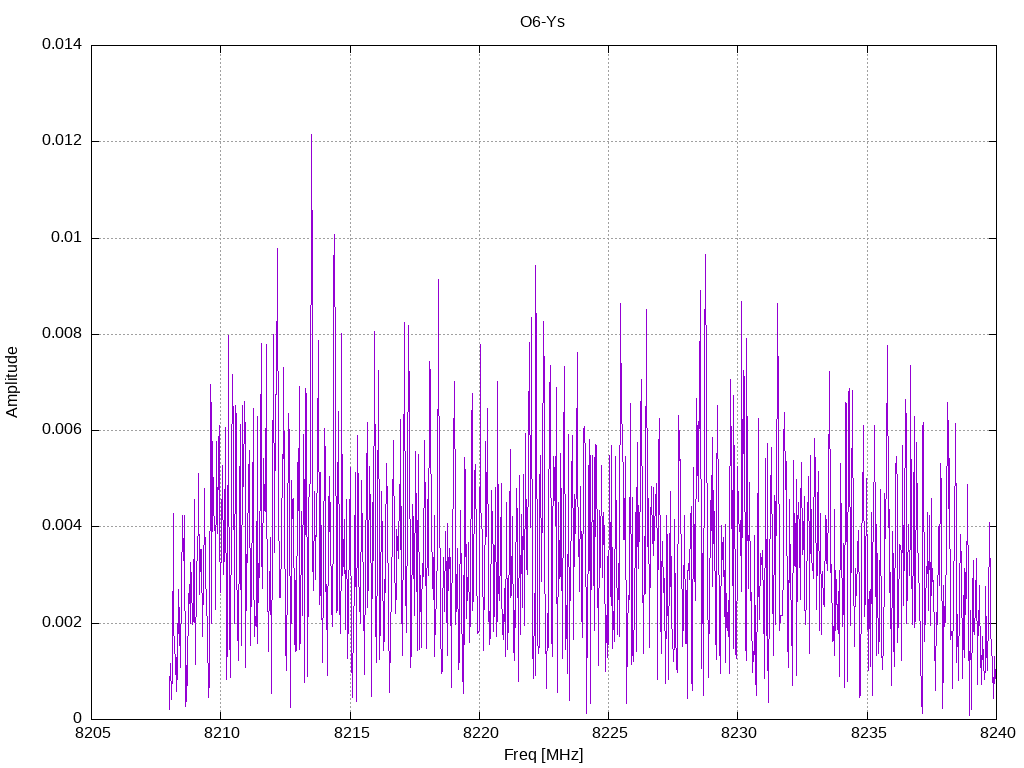Click the tallest spectrum peak above 0.012
This screenshot has height=768, width=1024.
coord(312,136)
